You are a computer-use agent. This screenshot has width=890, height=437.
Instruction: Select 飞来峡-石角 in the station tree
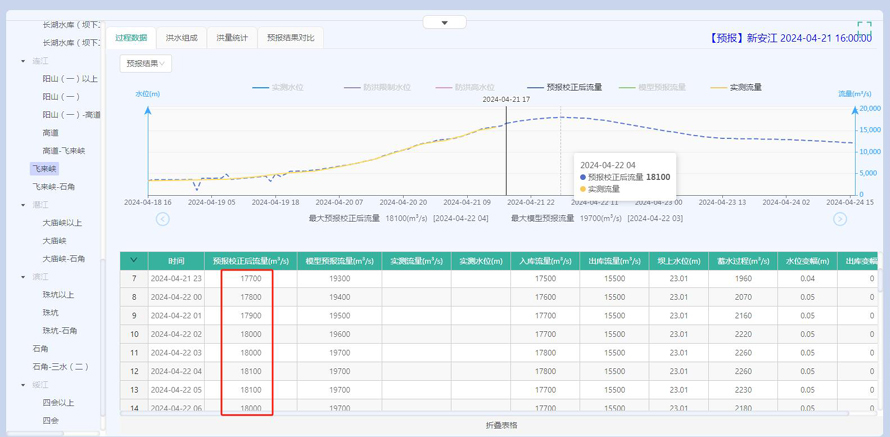pyautogui.click(x=53, y=187)
